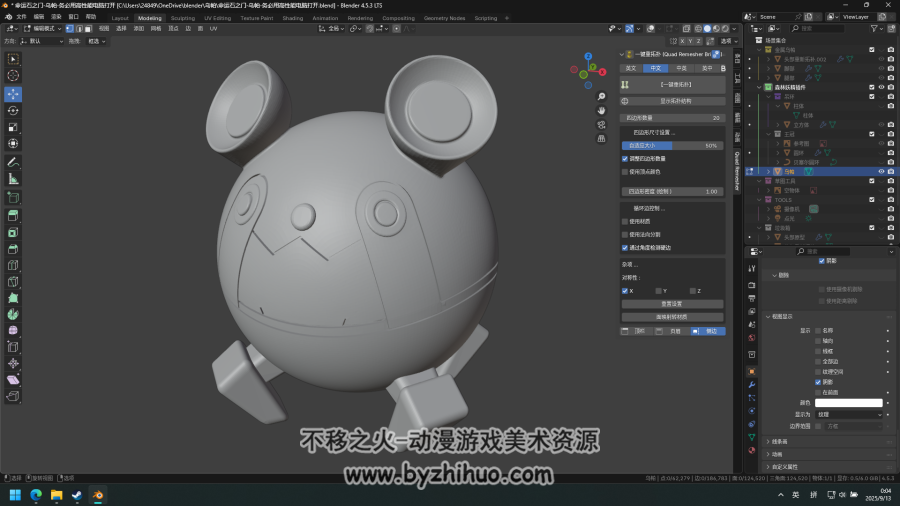Select the Shear tool
900x506 pixels.
point(13,380)
